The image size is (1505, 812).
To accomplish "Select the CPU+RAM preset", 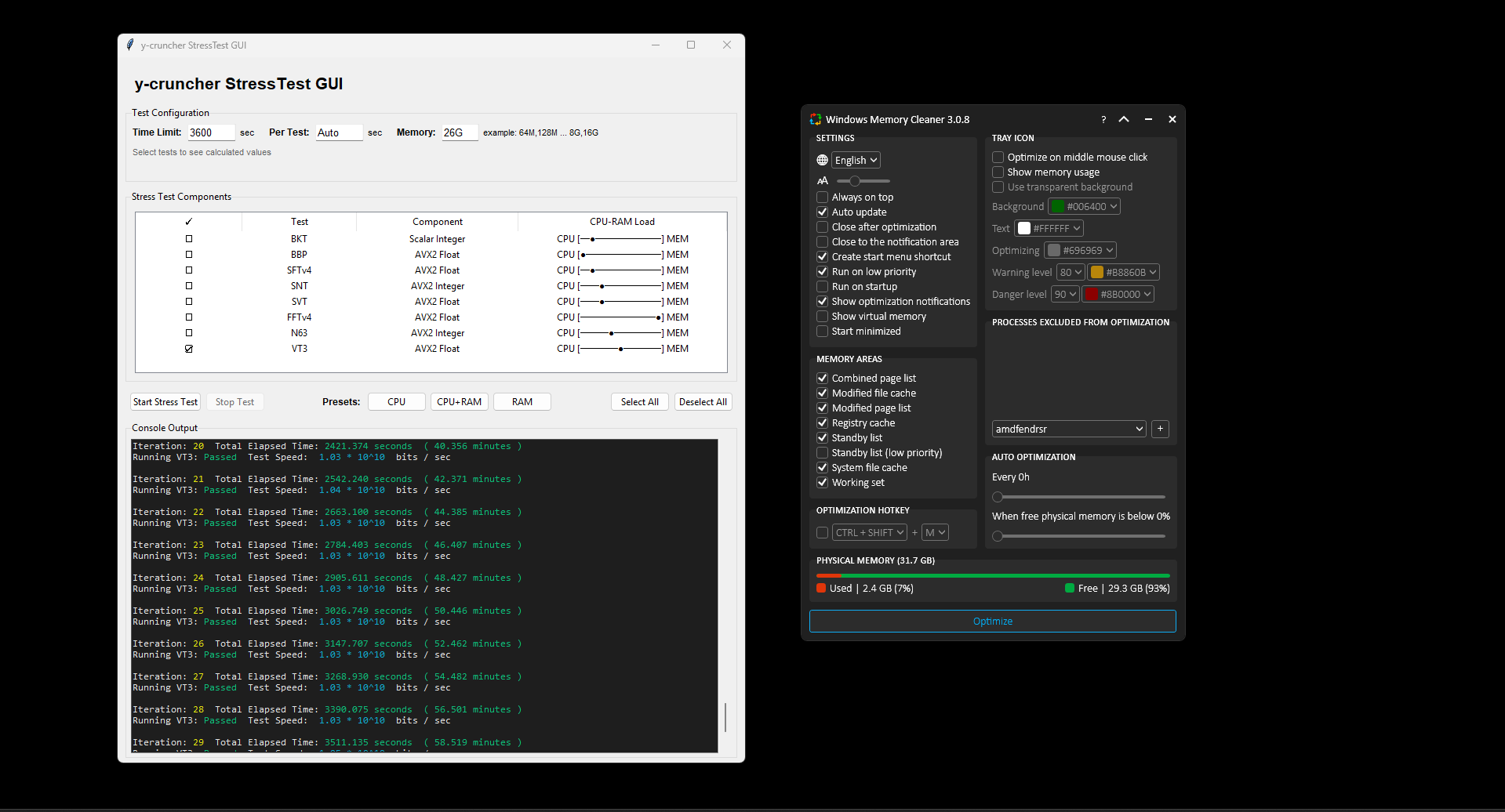I will (x=459, y=401).
